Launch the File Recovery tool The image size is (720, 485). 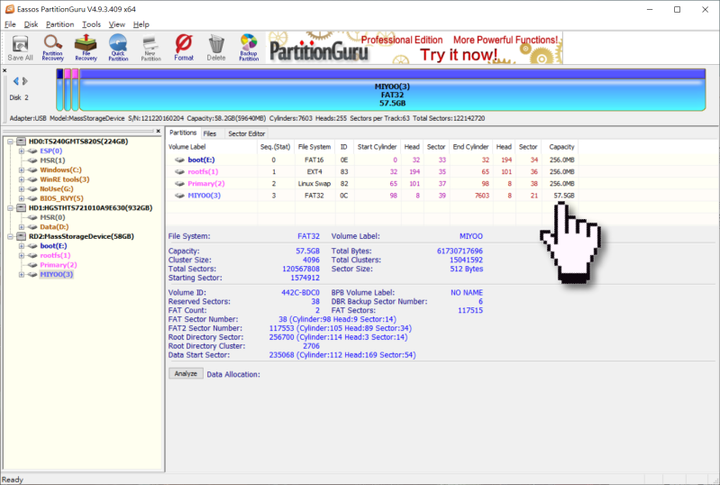[x=86, y=48]
